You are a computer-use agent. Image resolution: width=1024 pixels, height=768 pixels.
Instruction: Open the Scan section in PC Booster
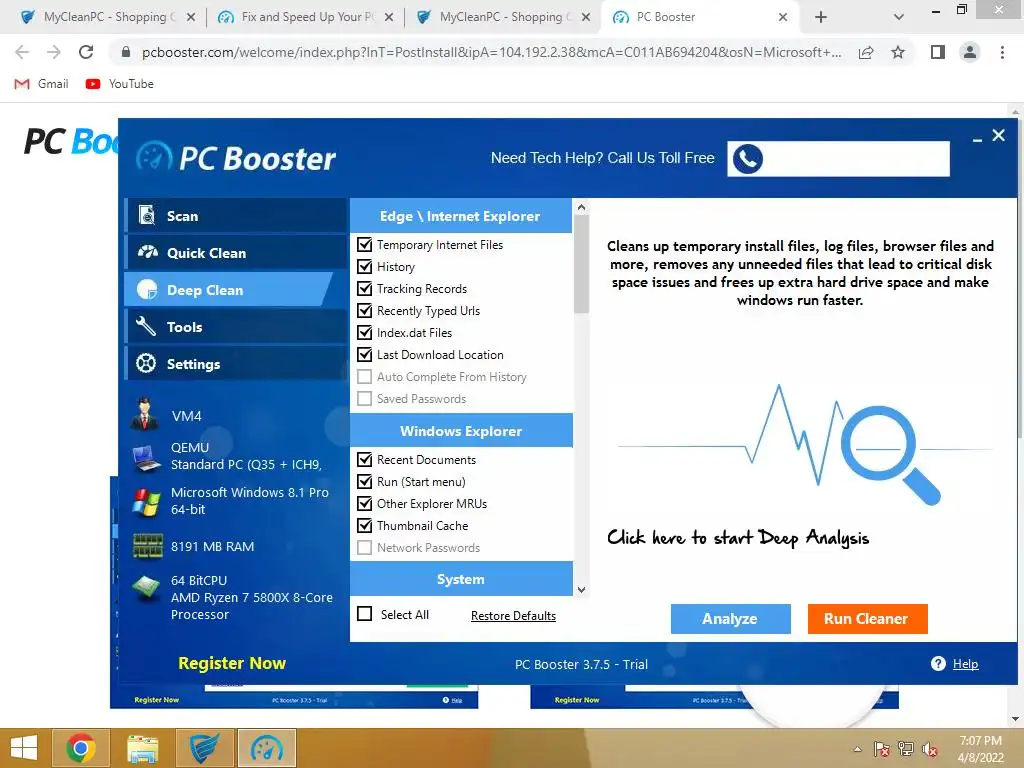[x=236, y=216]
